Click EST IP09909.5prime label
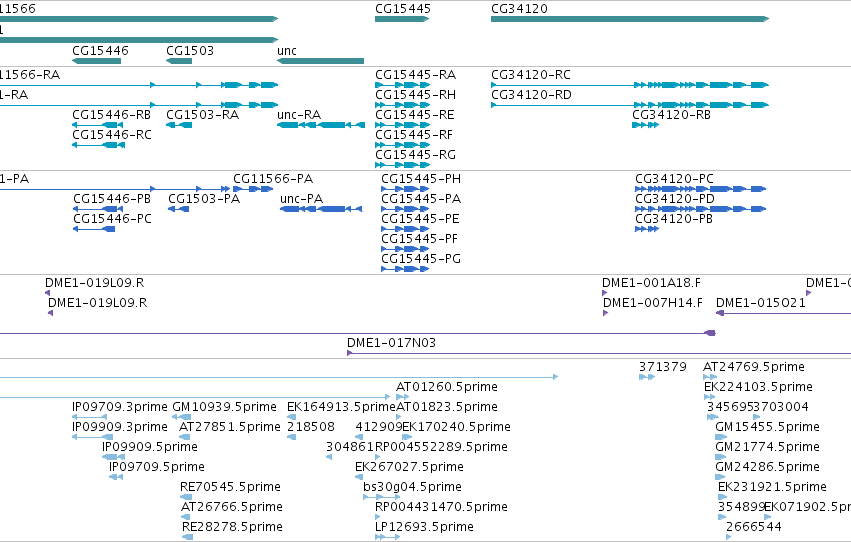This screenshot has width=851, height=542. click(150, 448)
